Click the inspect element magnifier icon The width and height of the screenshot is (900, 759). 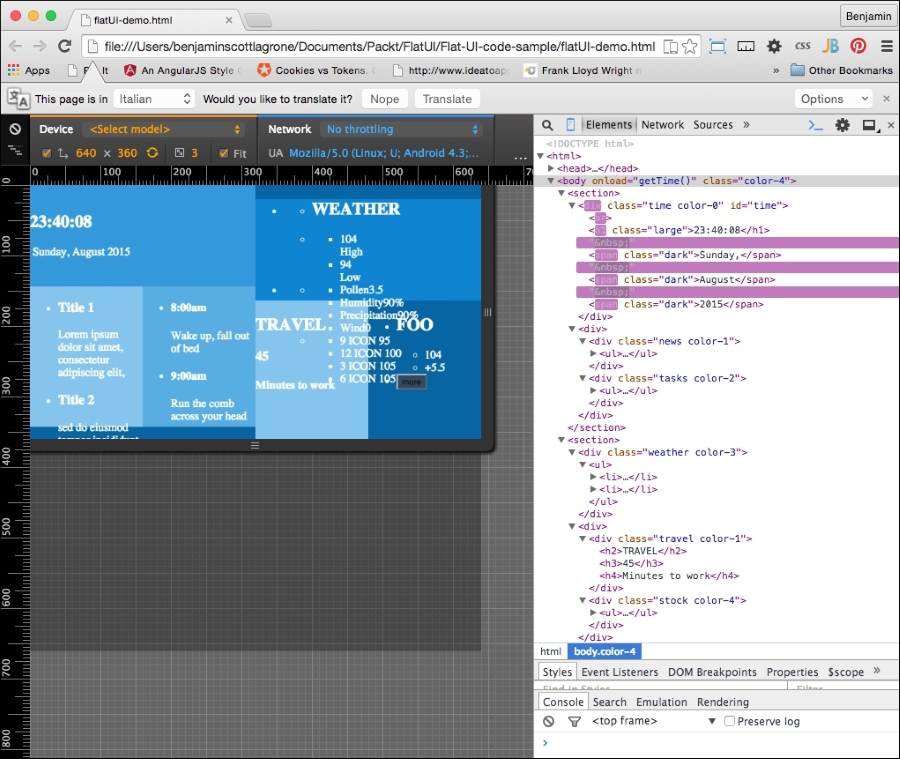548,125
